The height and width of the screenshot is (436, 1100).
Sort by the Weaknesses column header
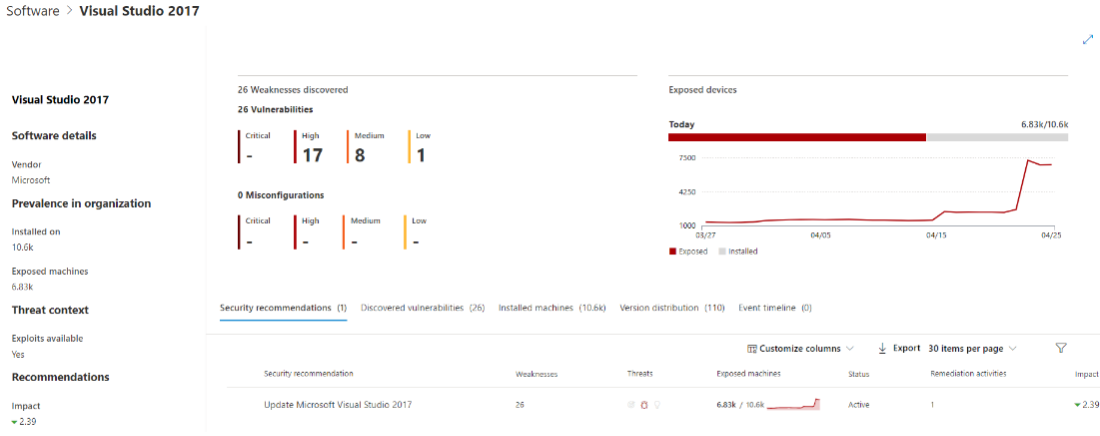(536, 374)
